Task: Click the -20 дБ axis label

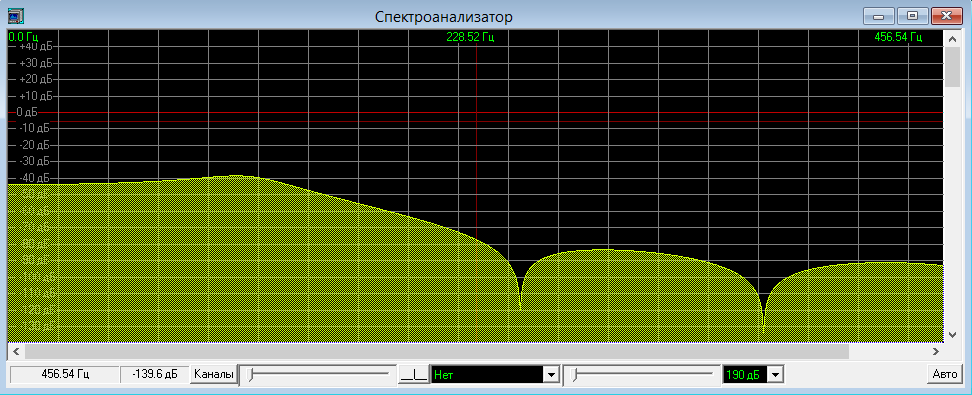Action: [x=35, y=145]
